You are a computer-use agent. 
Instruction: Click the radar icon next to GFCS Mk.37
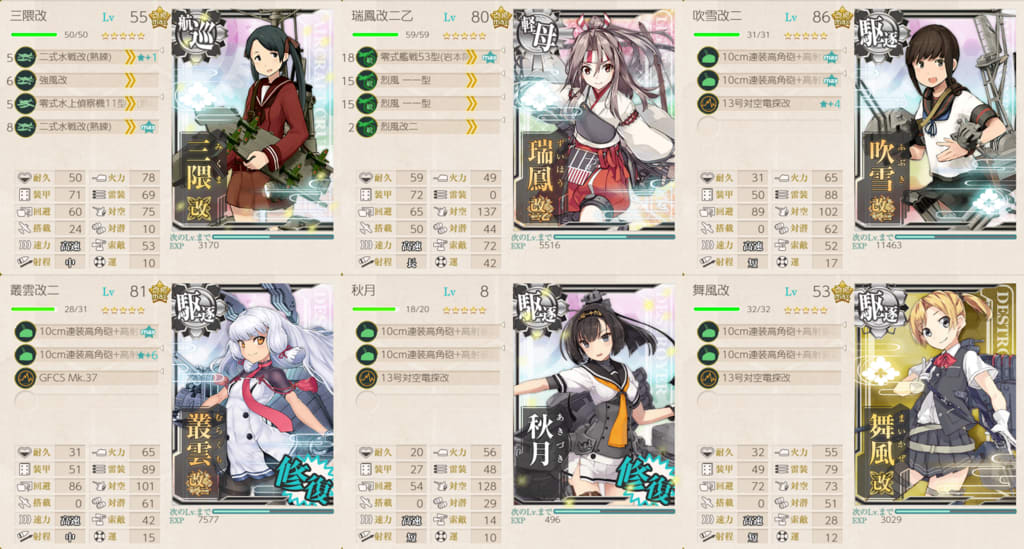point(25,378)
